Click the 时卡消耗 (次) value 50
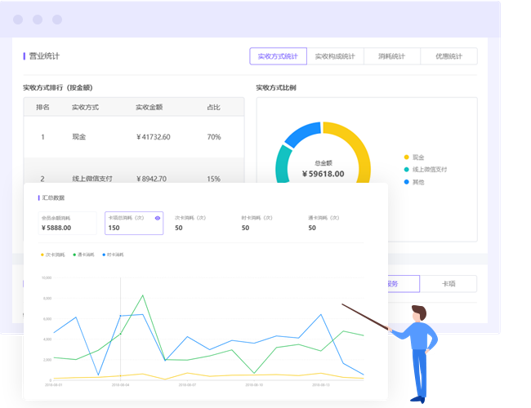The width and height of the screenshot is (531, 408). pyautogui.click(x=246, y=228)
